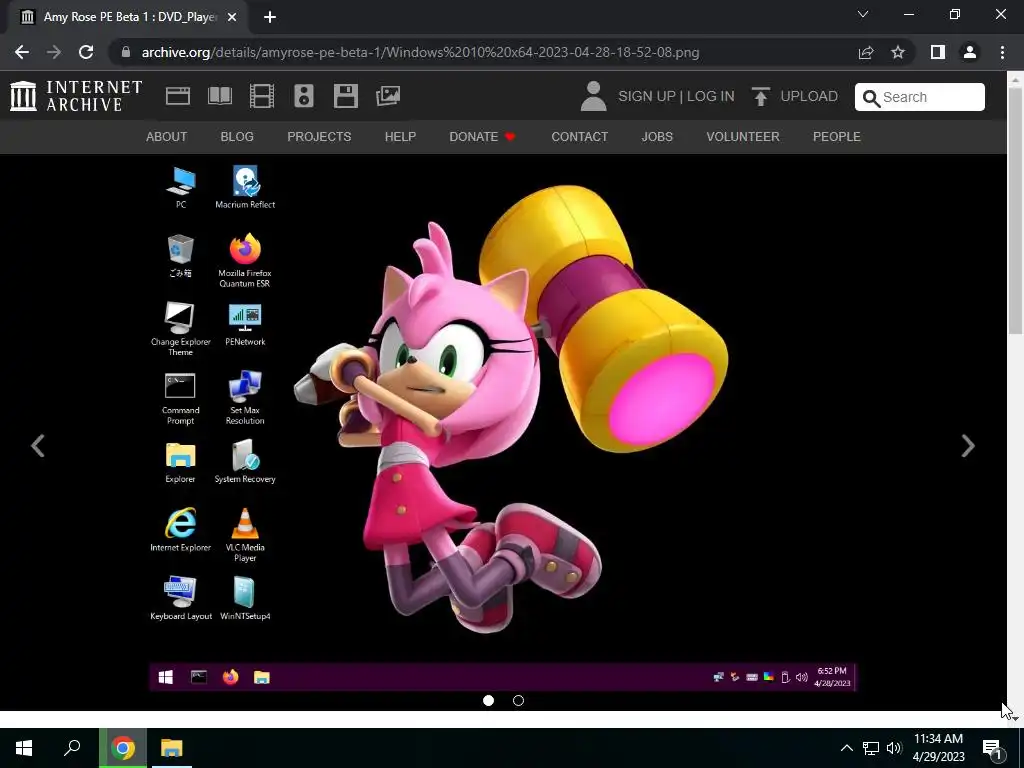Open the ABOUT menu item
Image resolution: width=1024 pixels, height=768 pixels.
click(167, 136)
